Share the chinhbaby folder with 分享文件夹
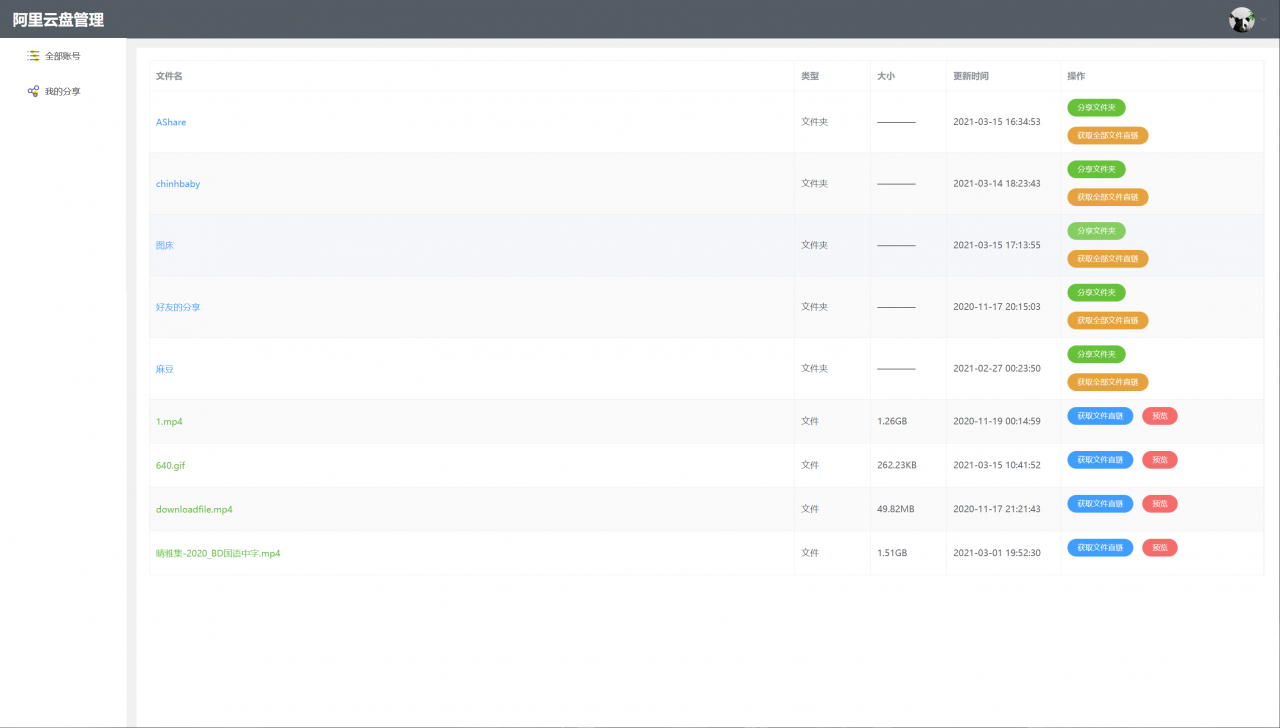 (x=1096, y=170)
